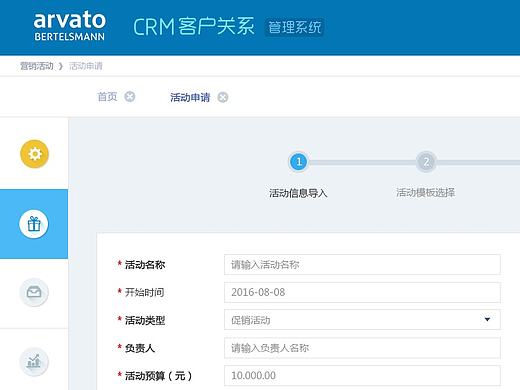This screenshot has width=520, height=390.
Task: Click the arvato Bertelsmann logo
Action: click(x=69, y=26)
